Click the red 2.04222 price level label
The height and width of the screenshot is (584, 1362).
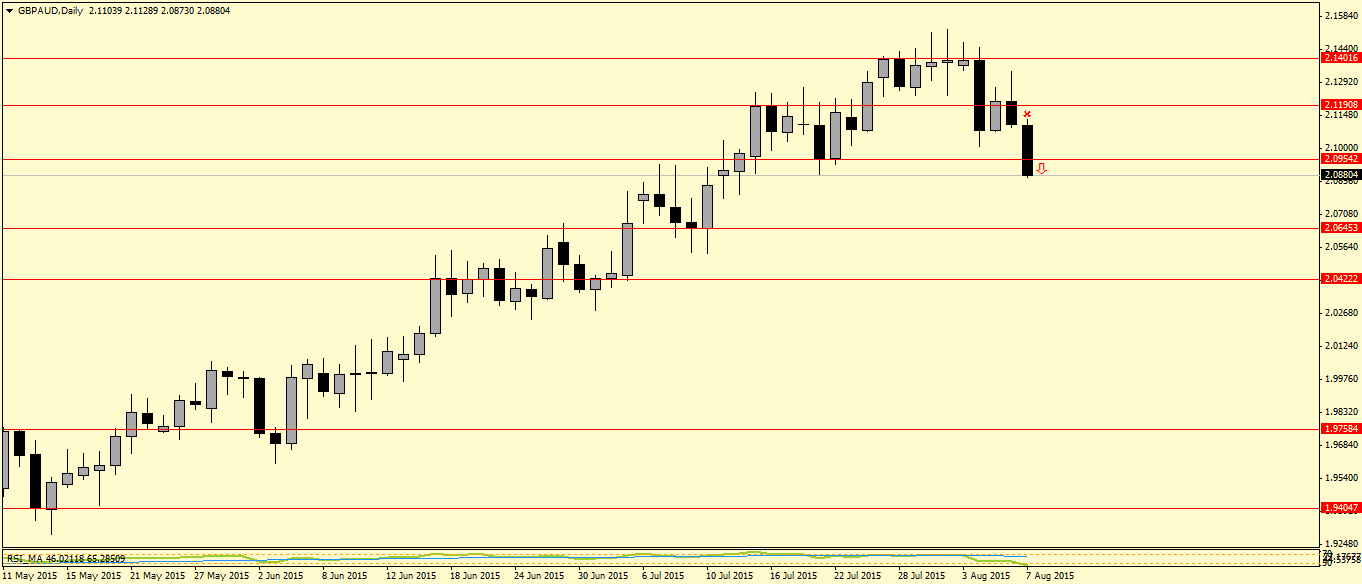point(1340,278)
